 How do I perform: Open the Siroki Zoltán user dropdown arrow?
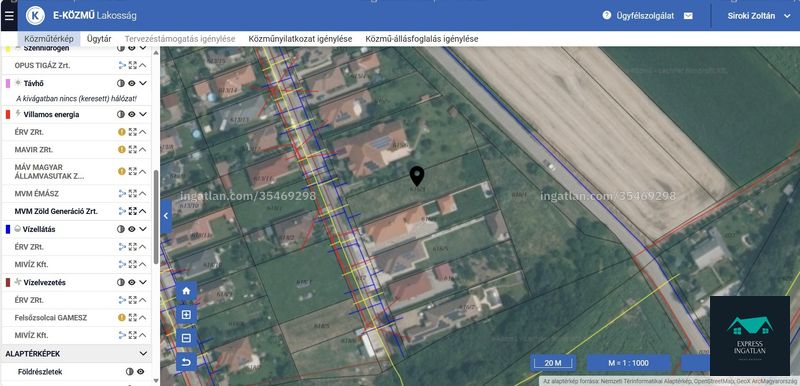point(787,16)
